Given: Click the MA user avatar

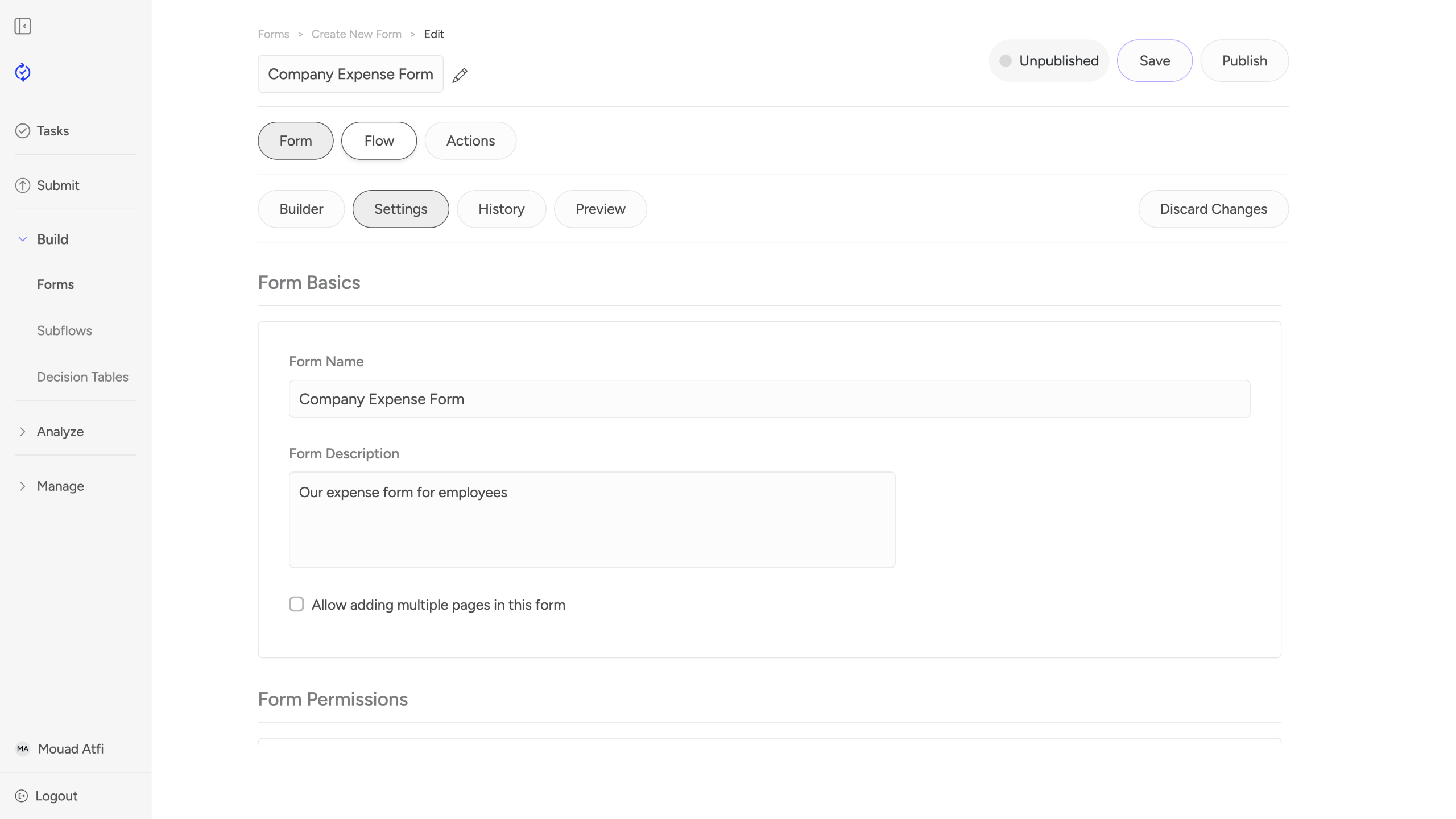Looking at the screenshot, I should pos(23,748).
